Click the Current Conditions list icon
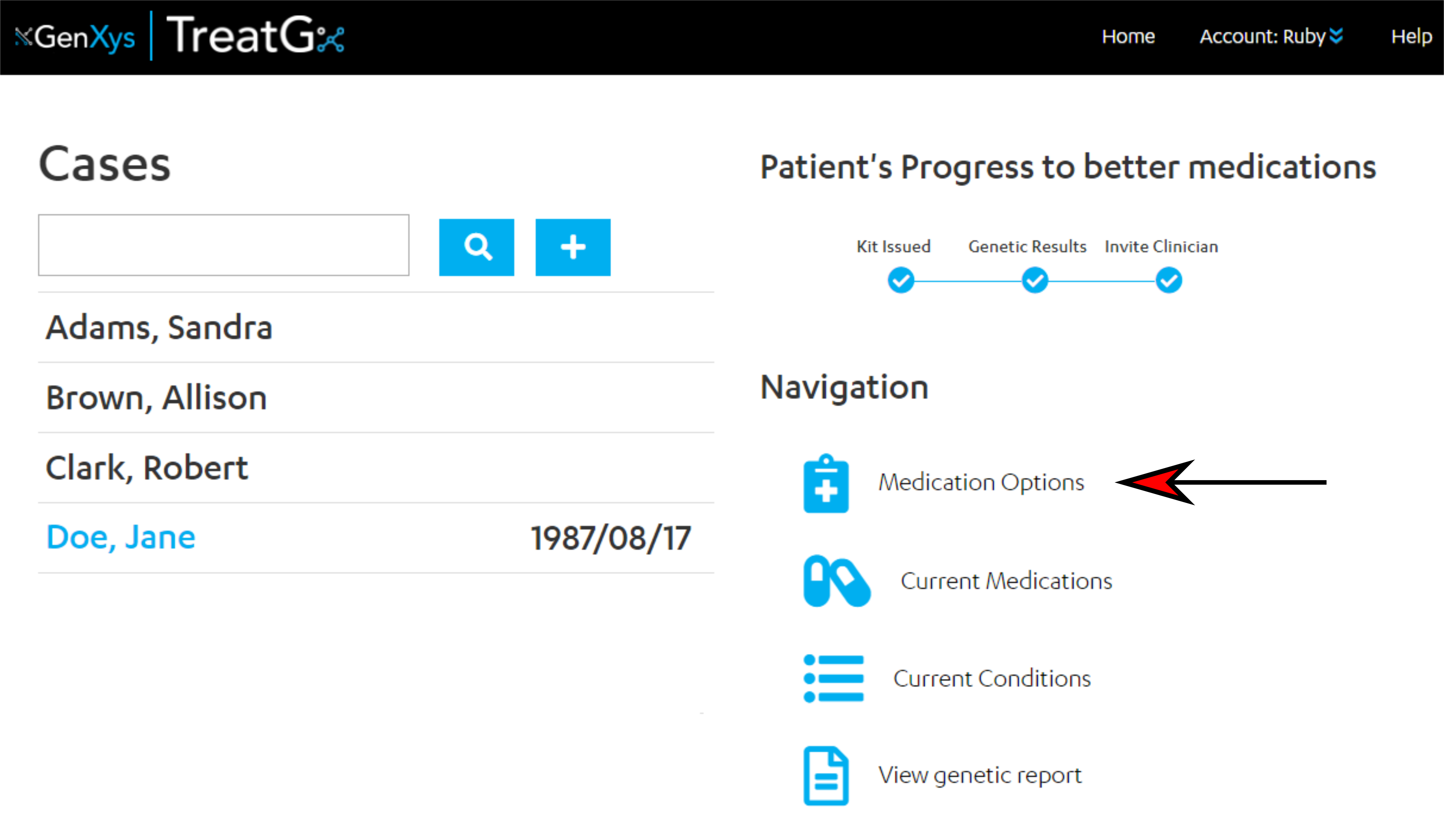The image size is (1444, 840). click(833, 679)
